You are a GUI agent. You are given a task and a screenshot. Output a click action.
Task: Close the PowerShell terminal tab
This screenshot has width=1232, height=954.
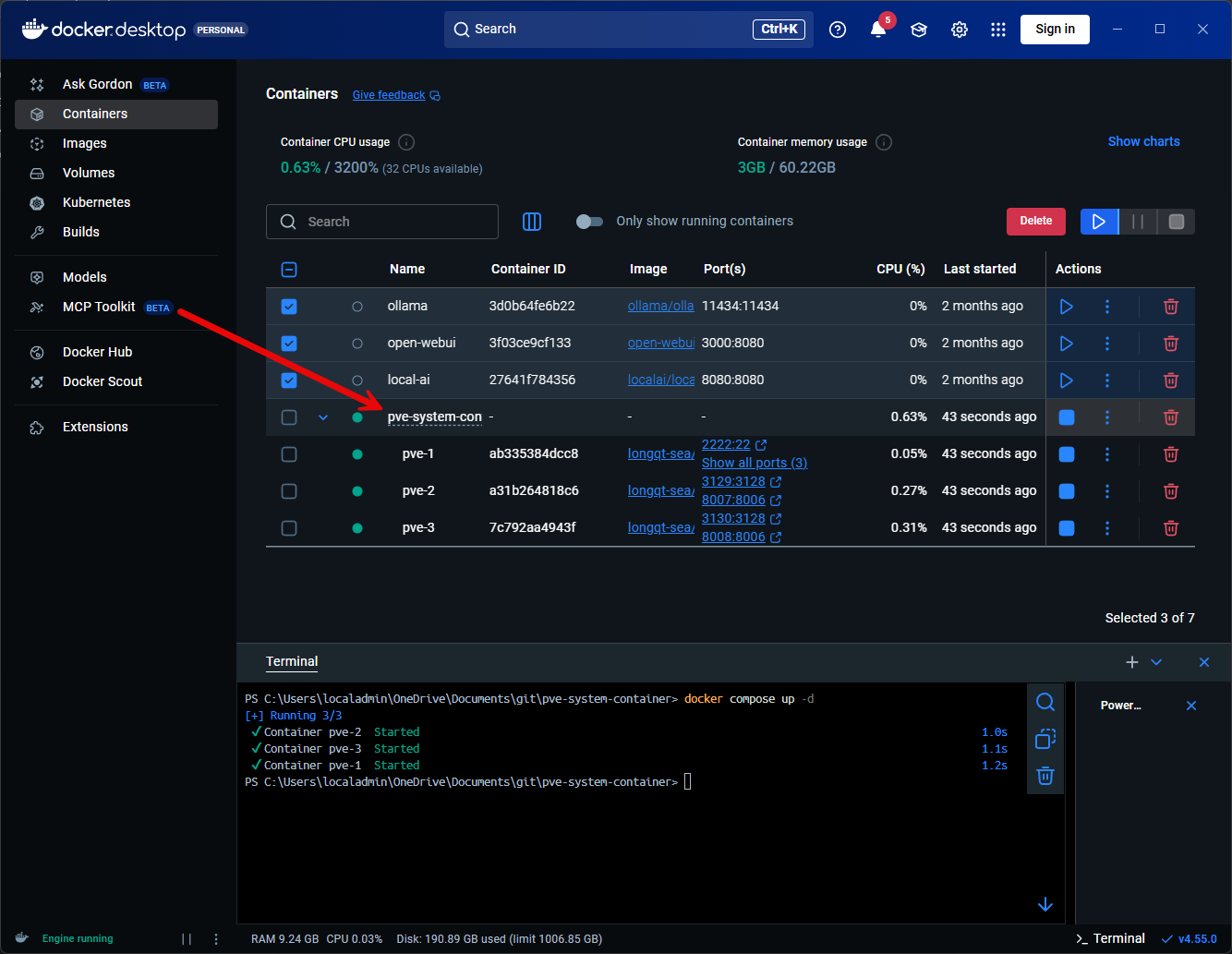pos(1191,706)
